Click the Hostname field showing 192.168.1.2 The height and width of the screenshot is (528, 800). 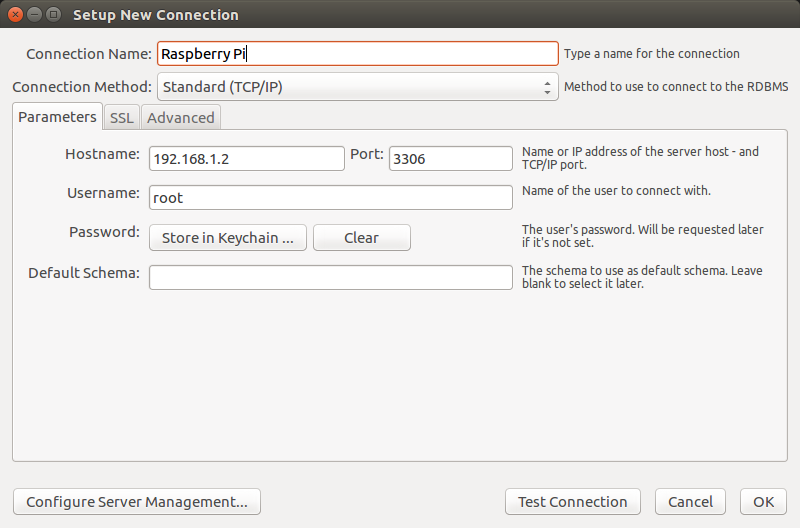(247, 159)
